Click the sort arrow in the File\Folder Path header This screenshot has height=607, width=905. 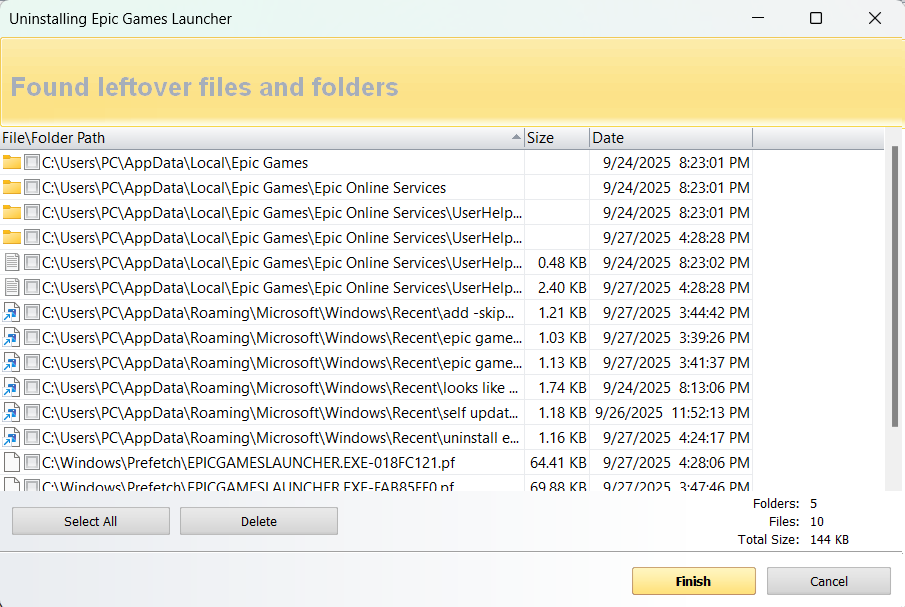[x=516, y=138]
